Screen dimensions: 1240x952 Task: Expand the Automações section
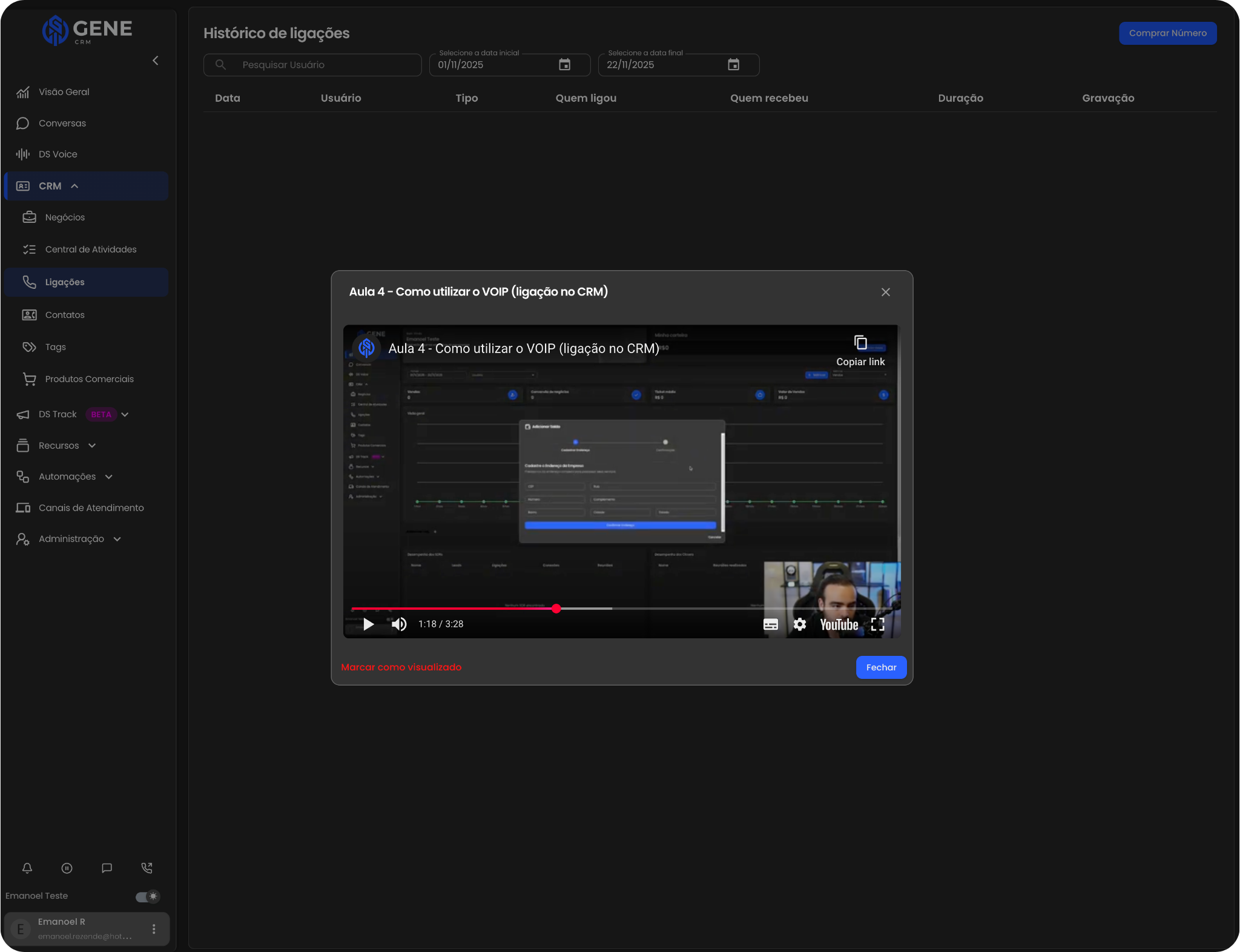pos(109,477)
